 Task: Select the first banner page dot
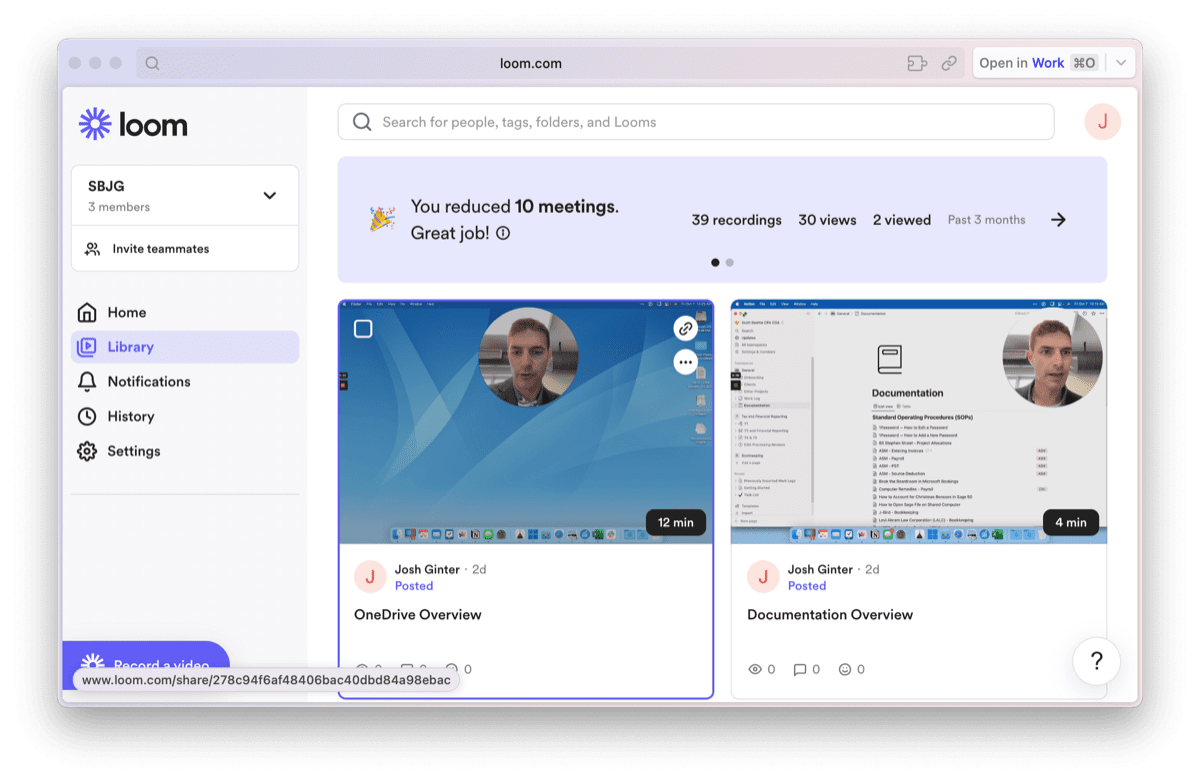tap(715, 262)
